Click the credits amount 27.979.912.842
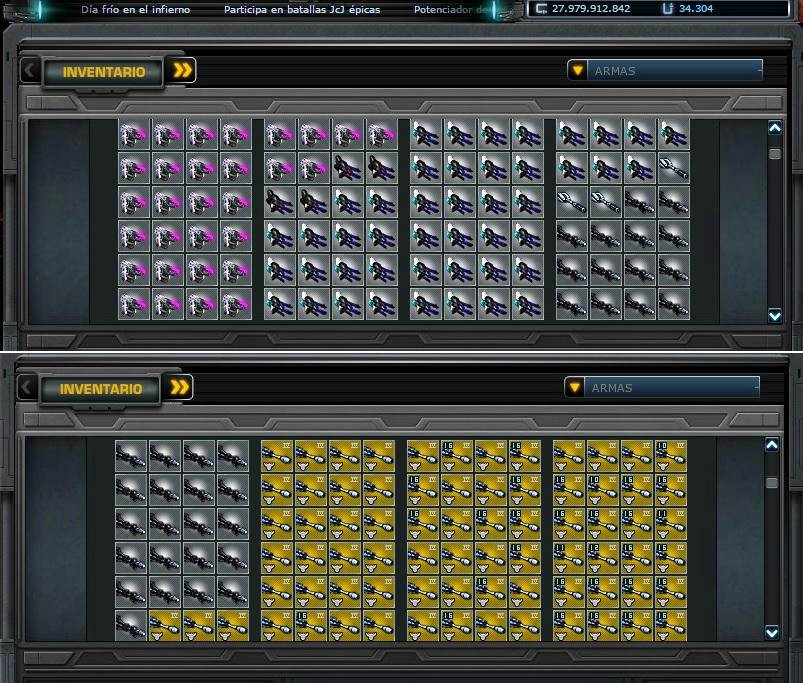 pos(591,9)
